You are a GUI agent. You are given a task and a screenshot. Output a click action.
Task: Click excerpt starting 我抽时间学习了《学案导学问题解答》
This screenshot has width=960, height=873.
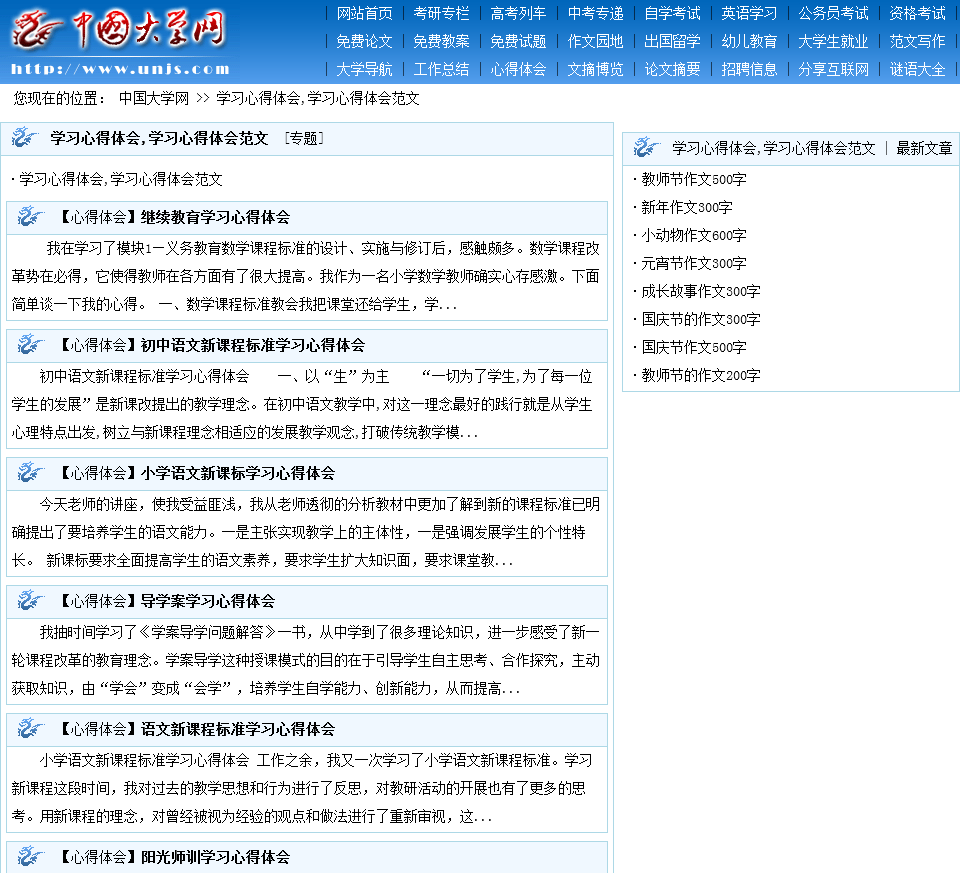tap(306, 660)
